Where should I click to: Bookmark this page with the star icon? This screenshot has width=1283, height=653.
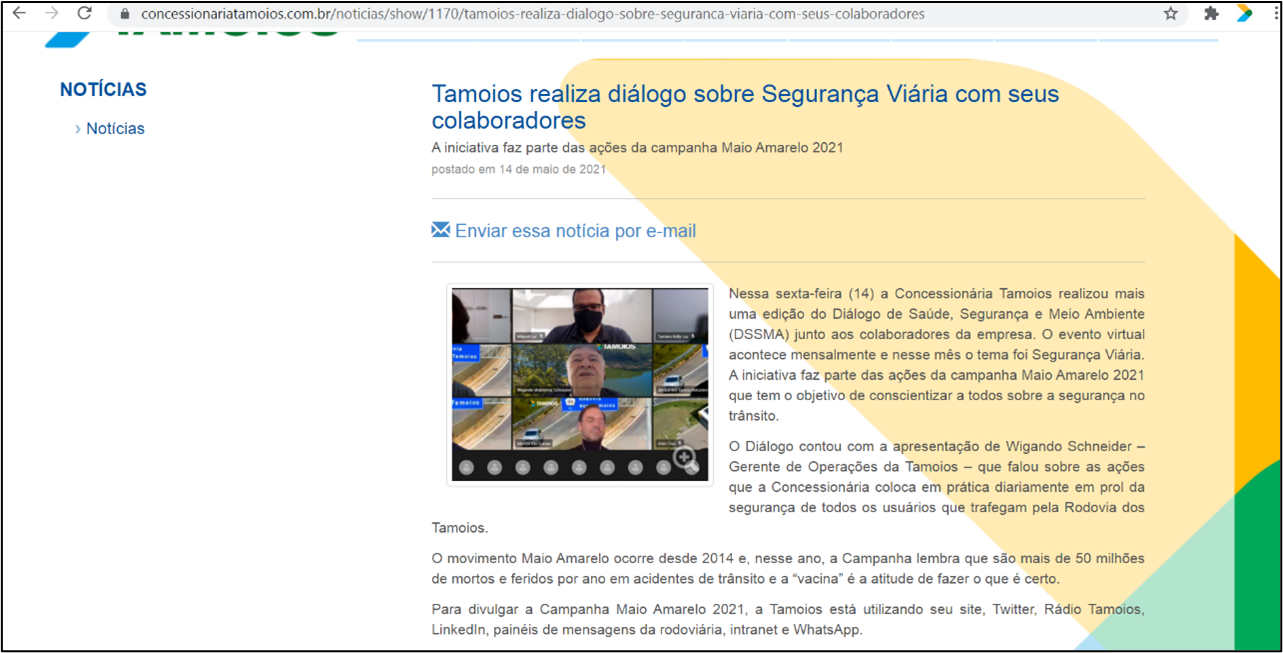1170,14
